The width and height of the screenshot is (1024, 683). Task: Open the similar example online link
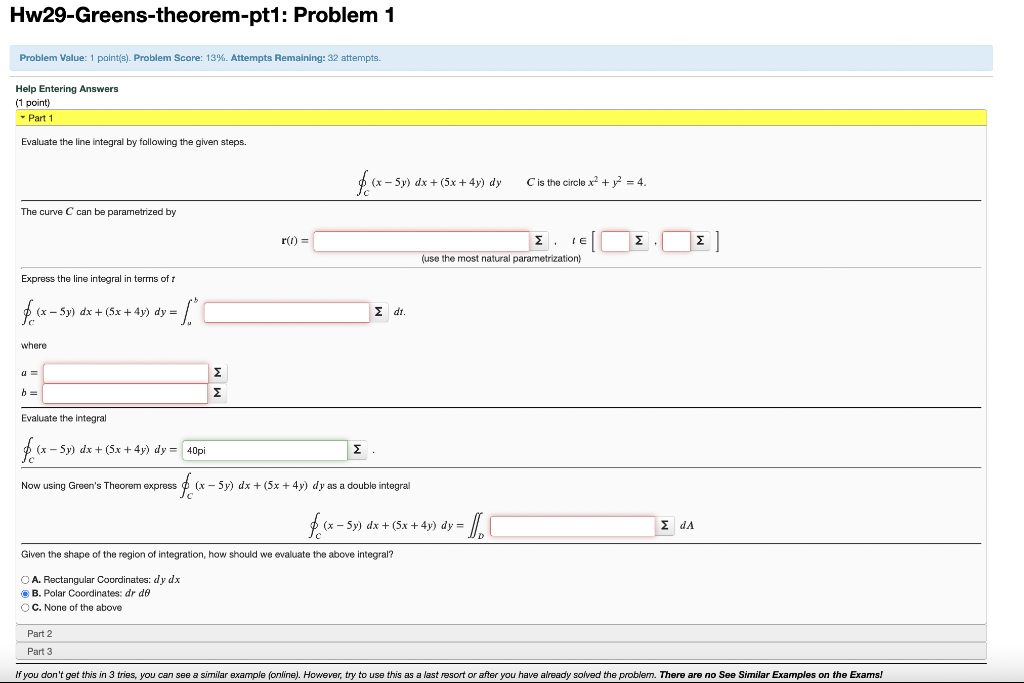(282, 674)
